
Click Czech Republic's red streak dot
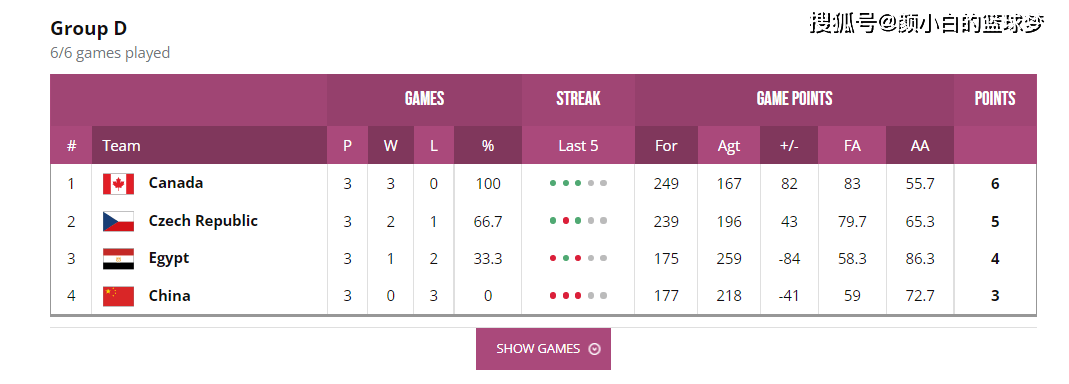point(565,221)
